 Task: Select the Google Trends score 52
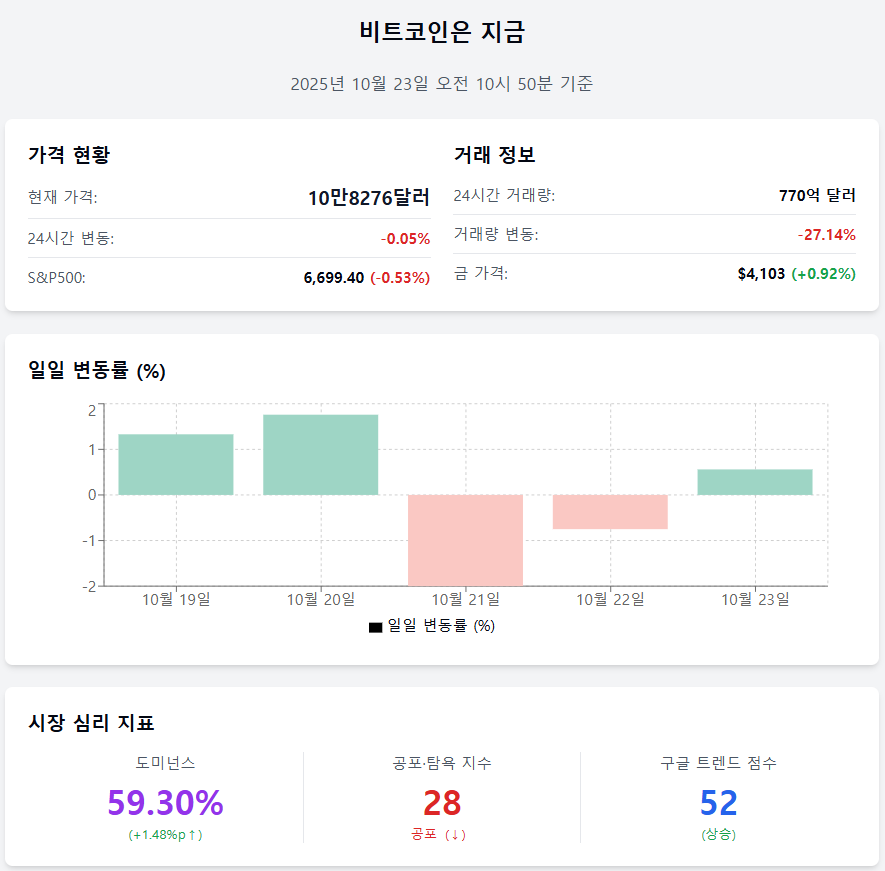(718, 803)
